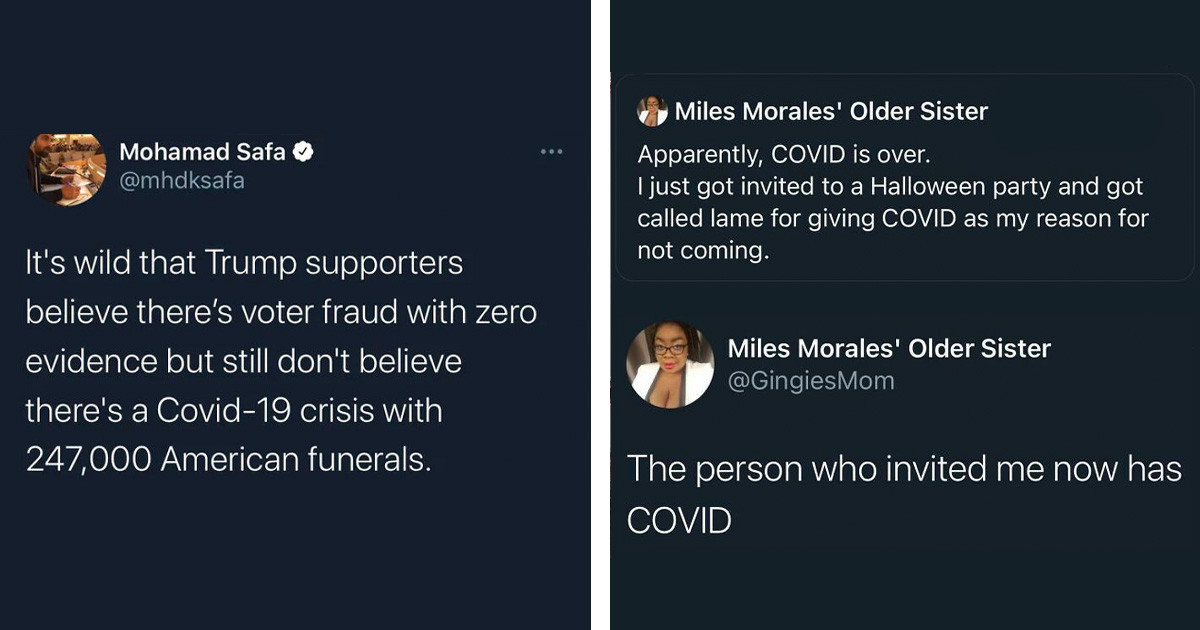
Task: Click the Mohamad Safa display name
Action: pos(207,151)
